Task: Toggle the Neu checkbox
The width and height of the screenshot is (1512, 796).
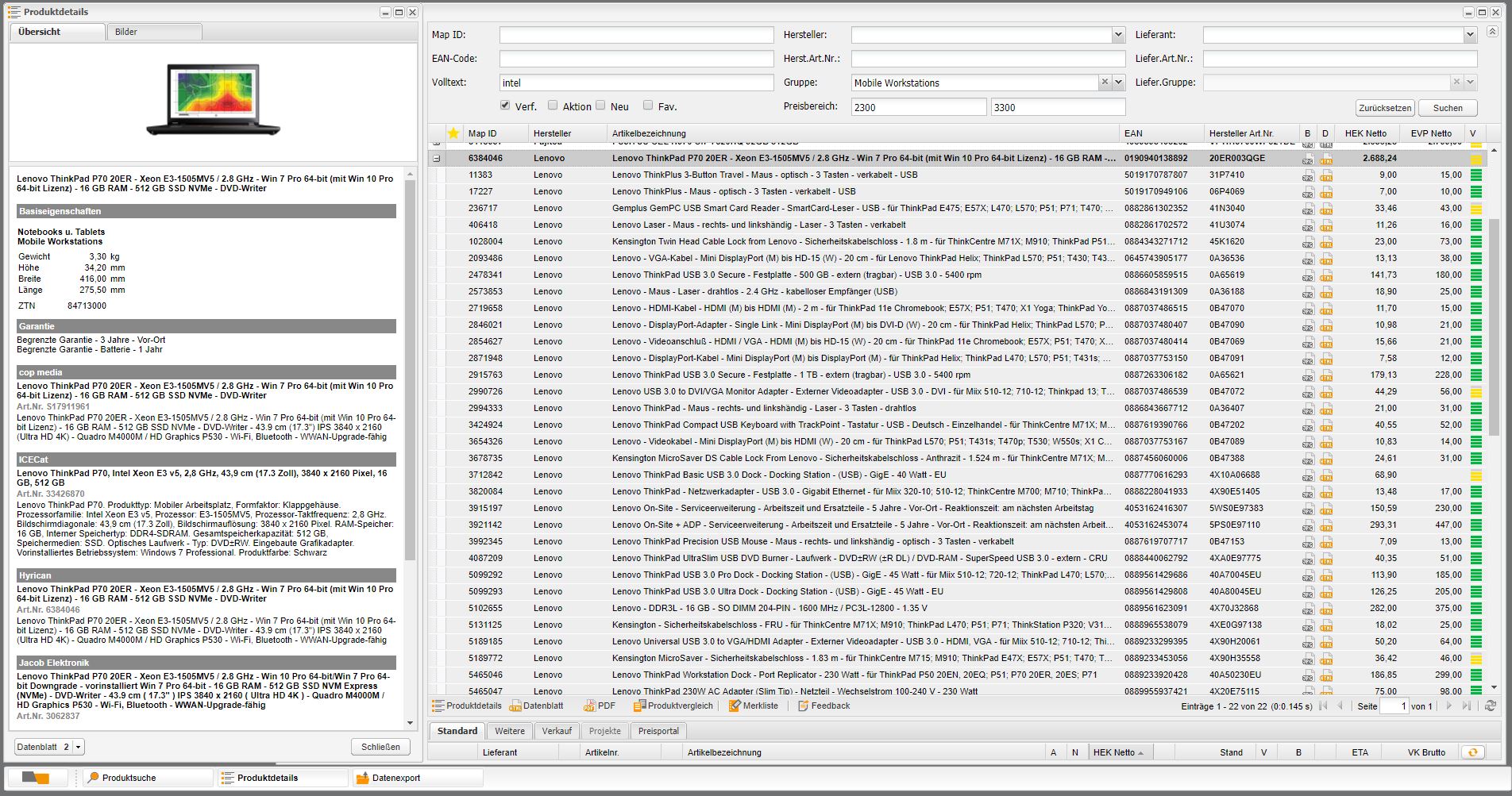Action: pos(600,105)
